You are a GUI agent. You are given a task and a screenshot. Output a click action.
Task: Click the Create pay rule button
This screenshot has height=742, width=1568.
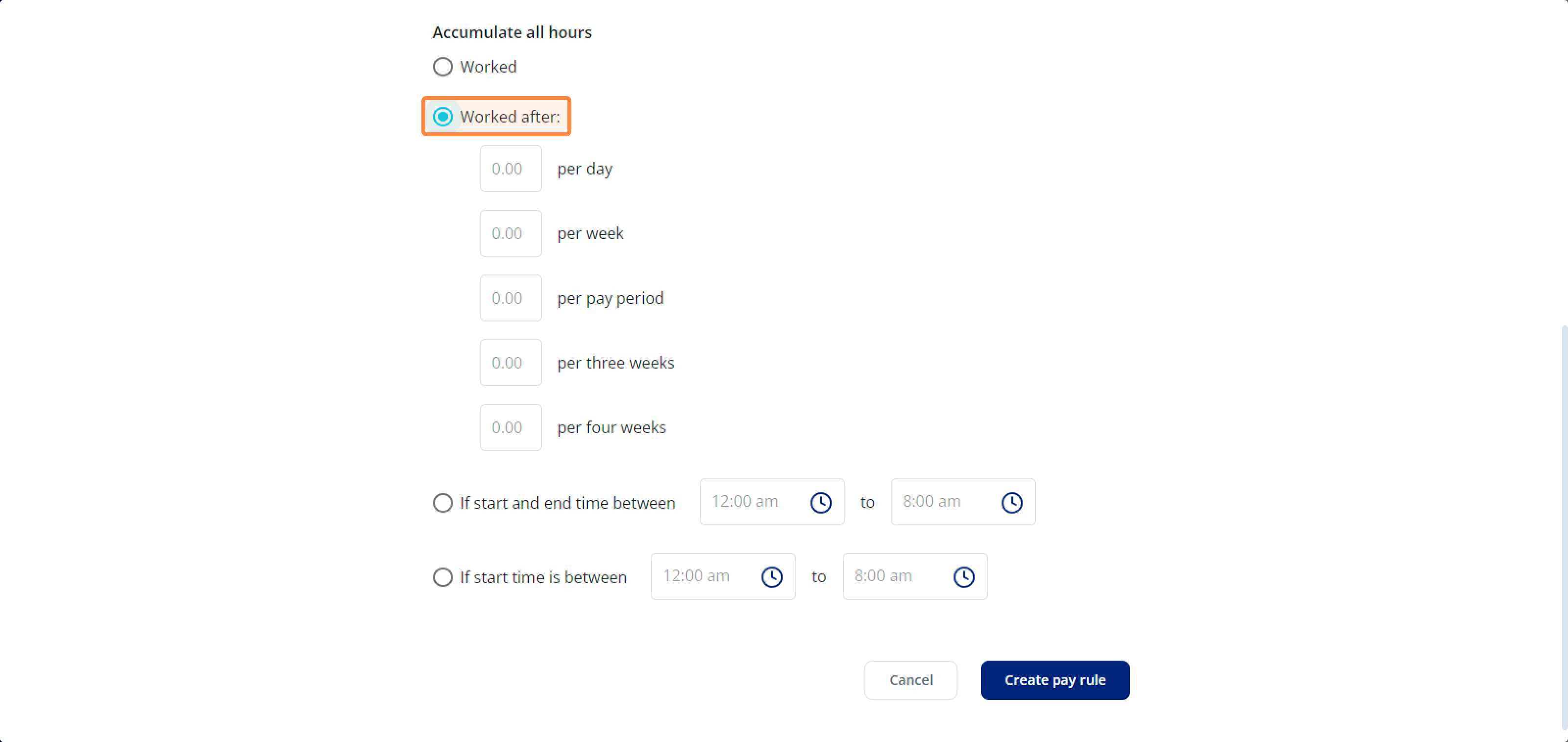(x=1055, y=680)
